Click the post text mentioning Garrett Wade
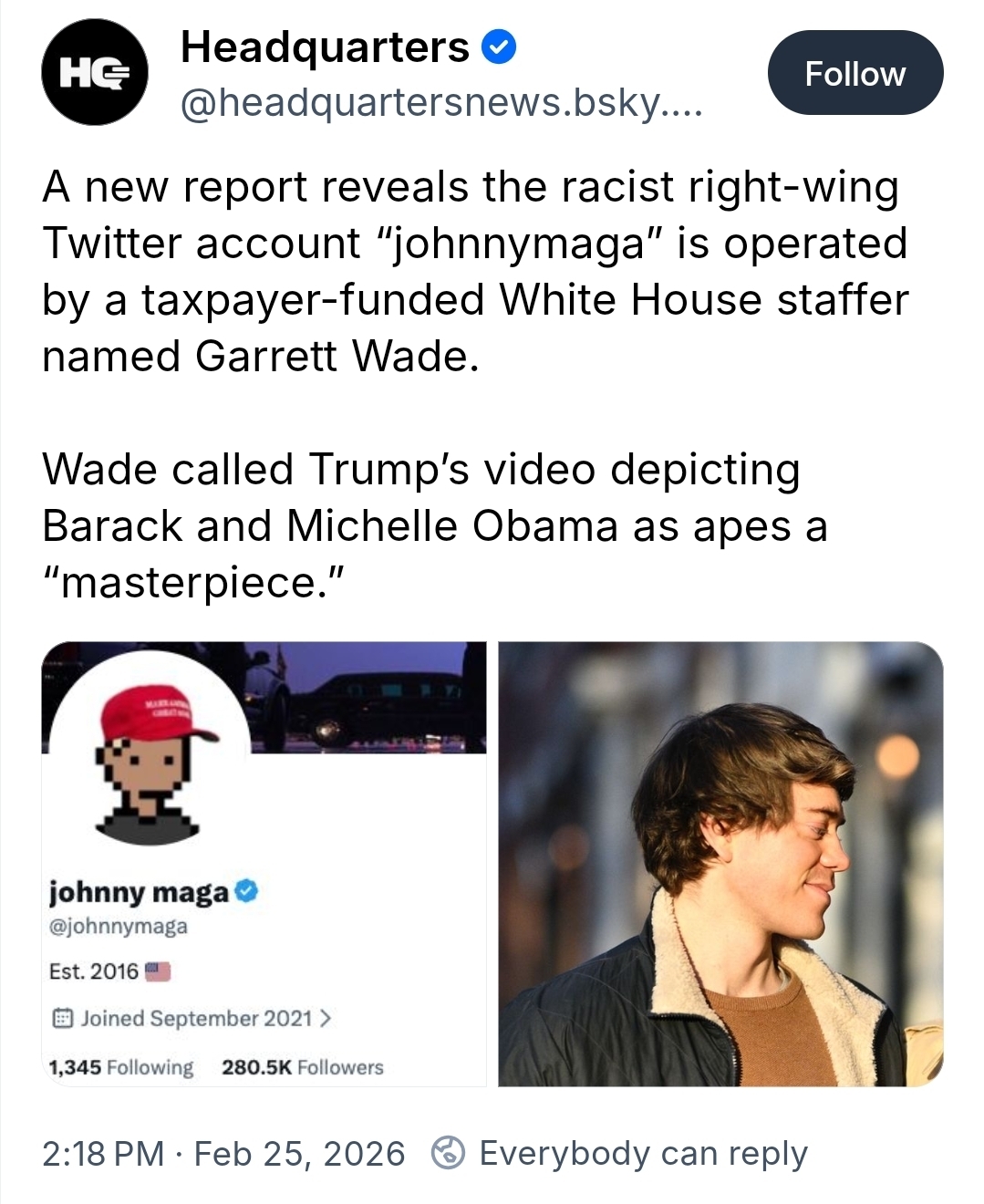The height and width of the screenshot is (1204, 984). (475, 272)
